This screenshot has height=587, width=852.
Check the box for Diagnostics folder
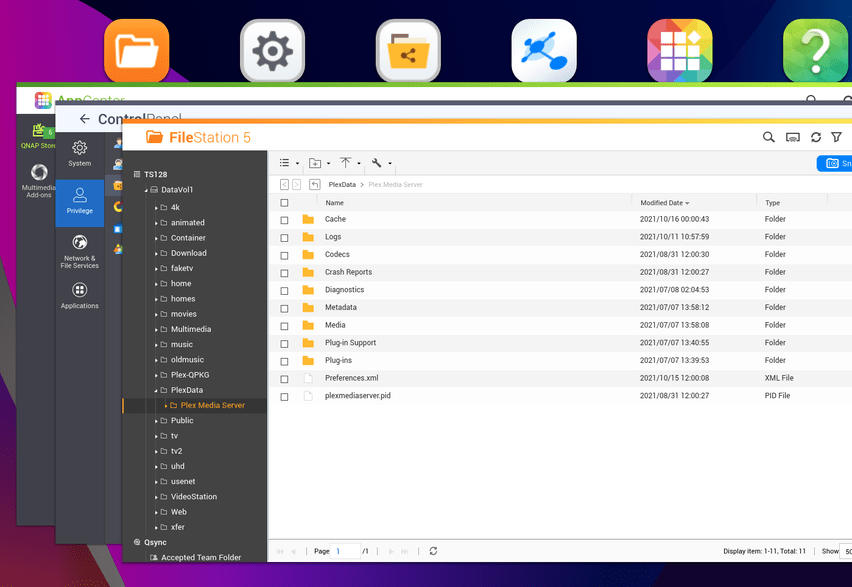coord(284,291)
